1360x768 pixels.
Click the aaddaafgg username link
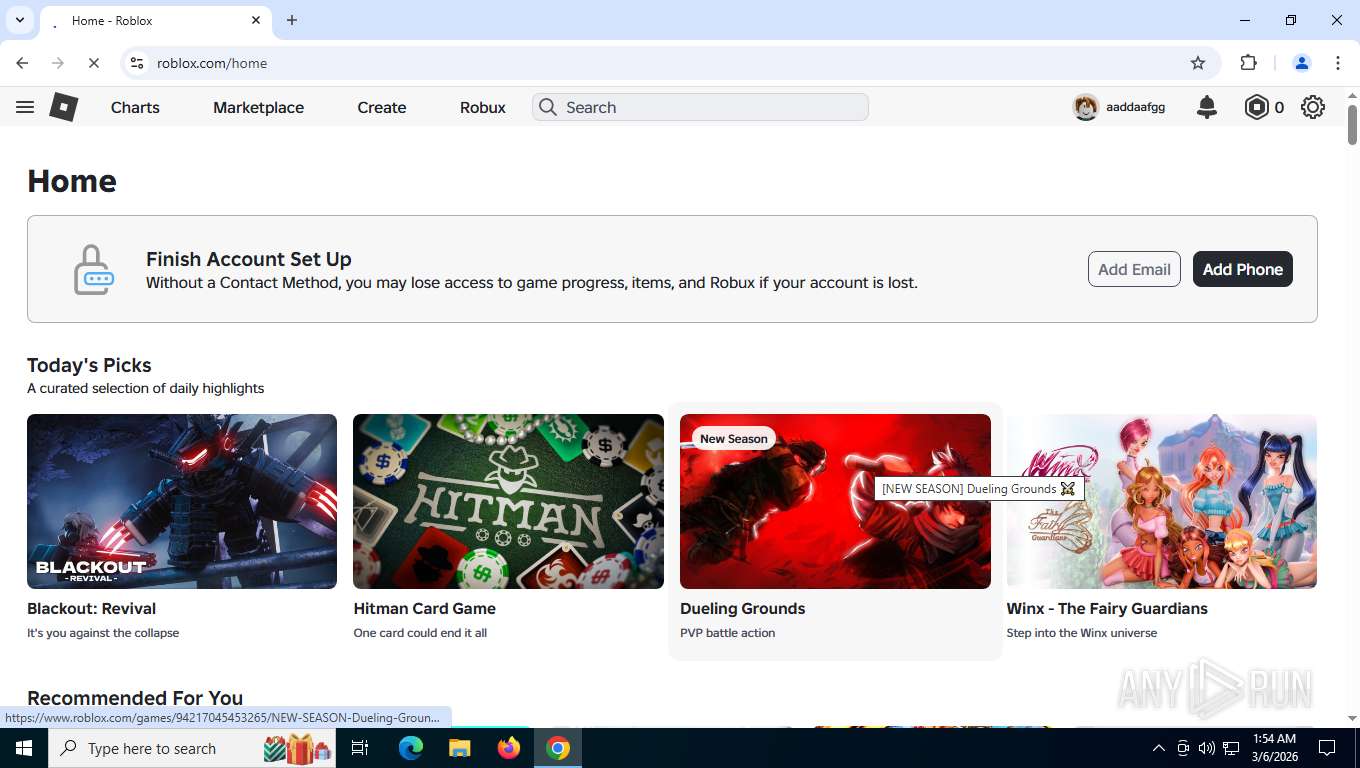click(1135, 107)
